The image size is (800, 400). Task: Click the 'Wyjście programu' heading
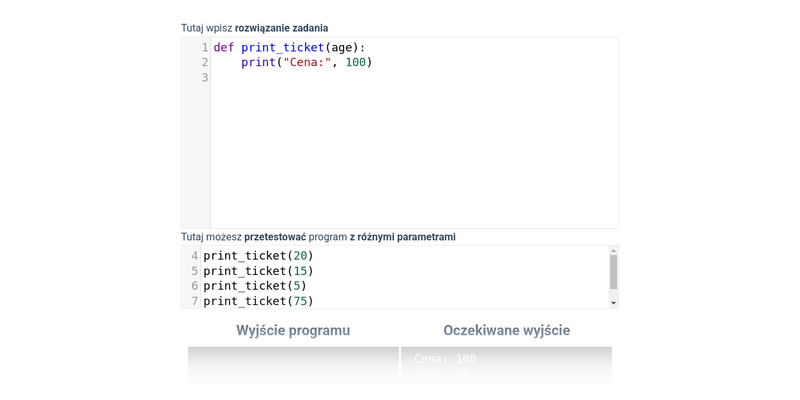point(293,330)
